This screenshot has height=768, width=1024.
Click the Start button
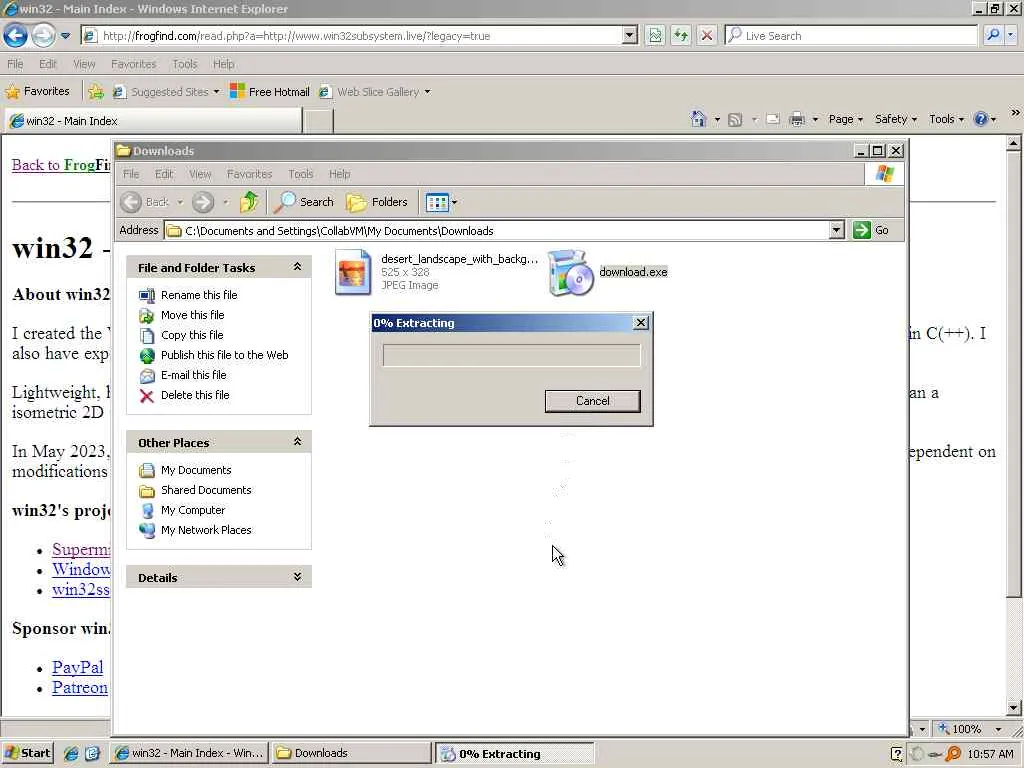(x=27, y=753)
